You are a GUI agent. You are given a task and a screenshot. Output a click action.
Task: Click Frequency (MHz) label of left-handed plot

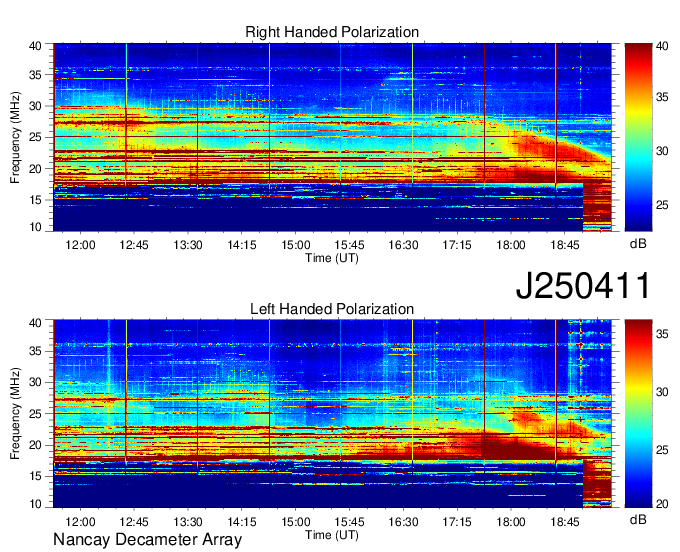pos(15,414)
